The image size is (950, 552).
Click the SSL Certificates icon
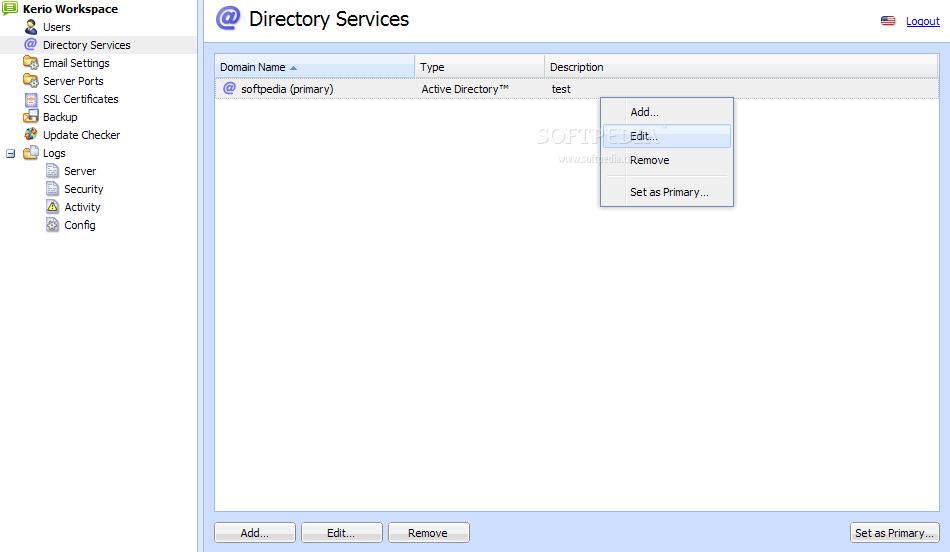[x=31, y=99]
